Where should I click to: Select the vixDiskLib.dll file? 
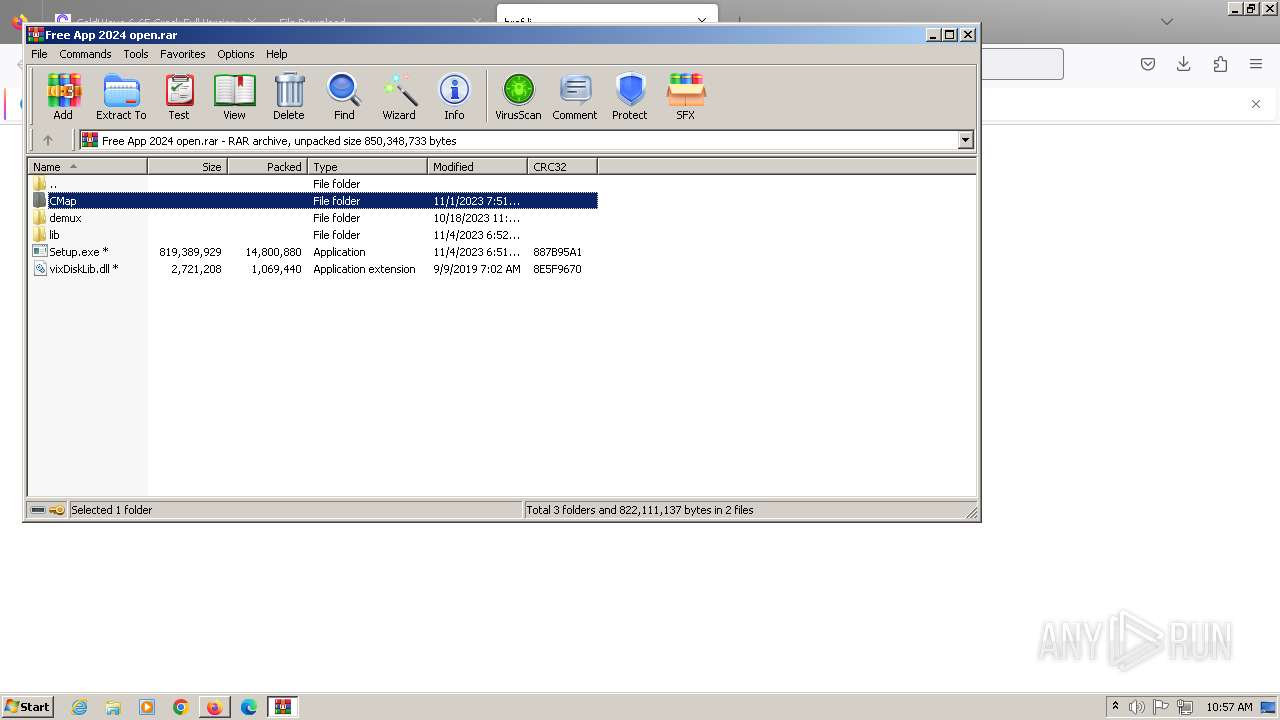313,269
